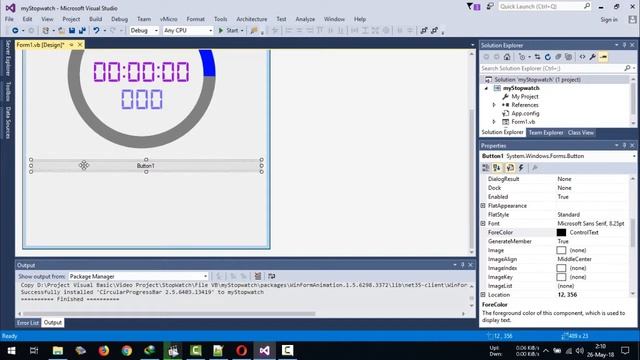Expand the References node
Image resolution: width=640 pixels, height=360 pixels.
pos(494,105)
